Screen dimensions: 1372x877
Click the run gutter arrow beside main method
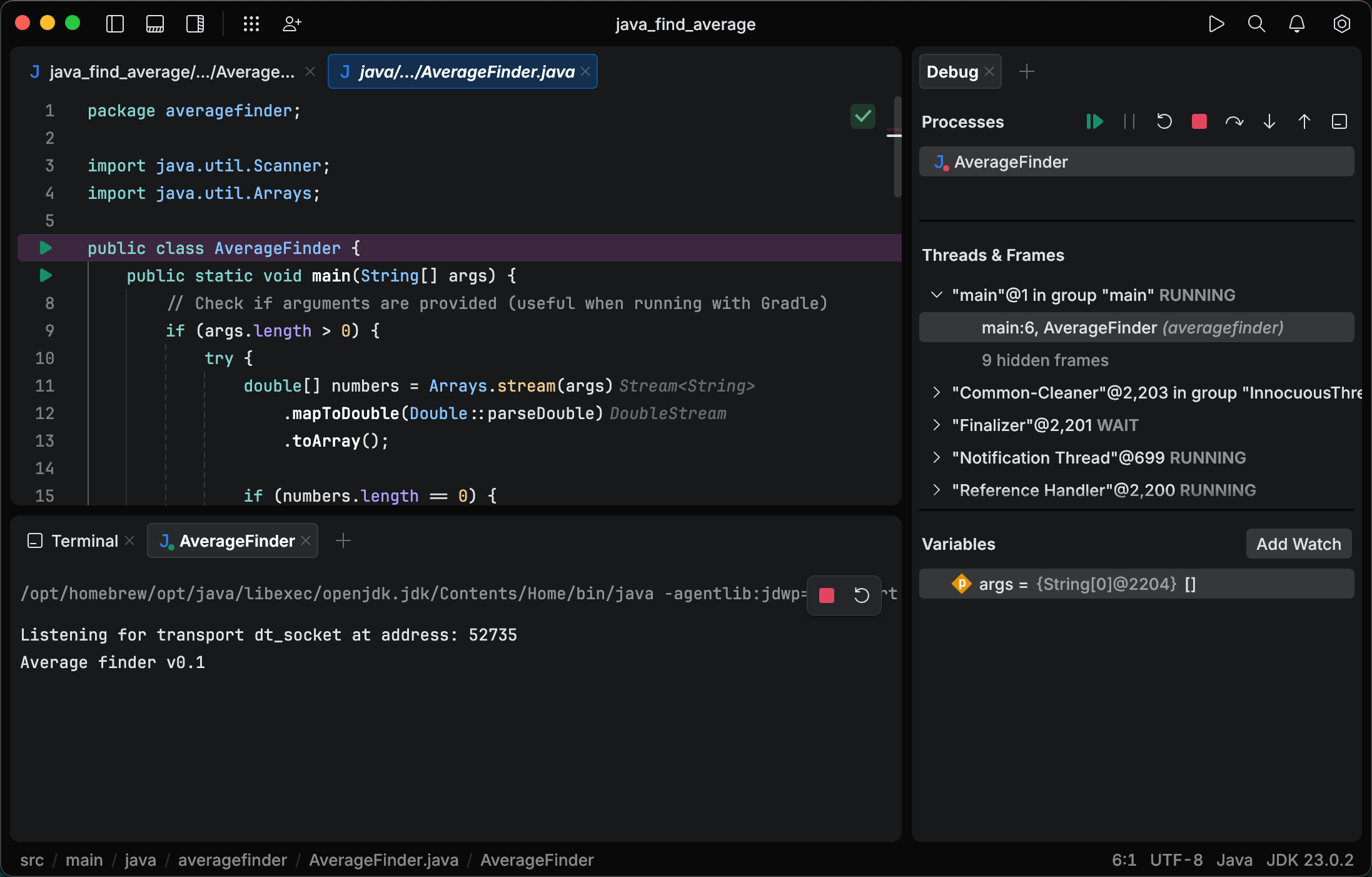[46, 275]
